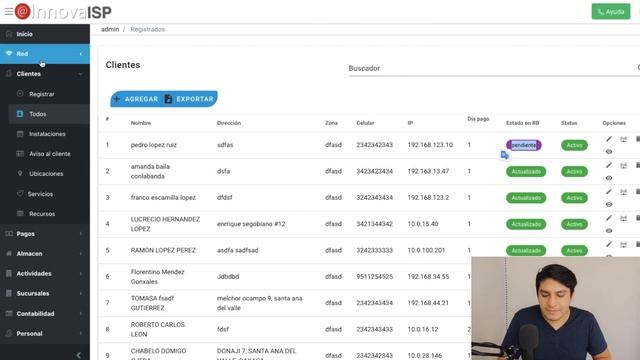Click the network icon in amanda baila row
Screen dimensions: 640x360
pyautogui.click(x=623, y=165)
